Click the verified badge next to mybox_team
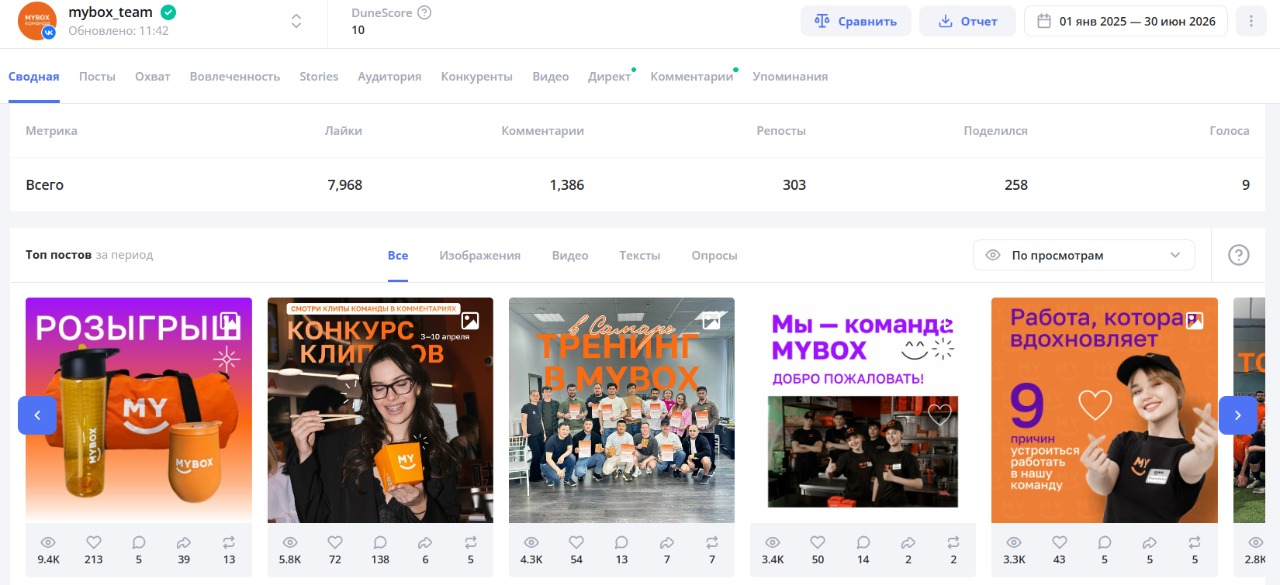Screen dimensions: 1280x585 pos(168,12)
